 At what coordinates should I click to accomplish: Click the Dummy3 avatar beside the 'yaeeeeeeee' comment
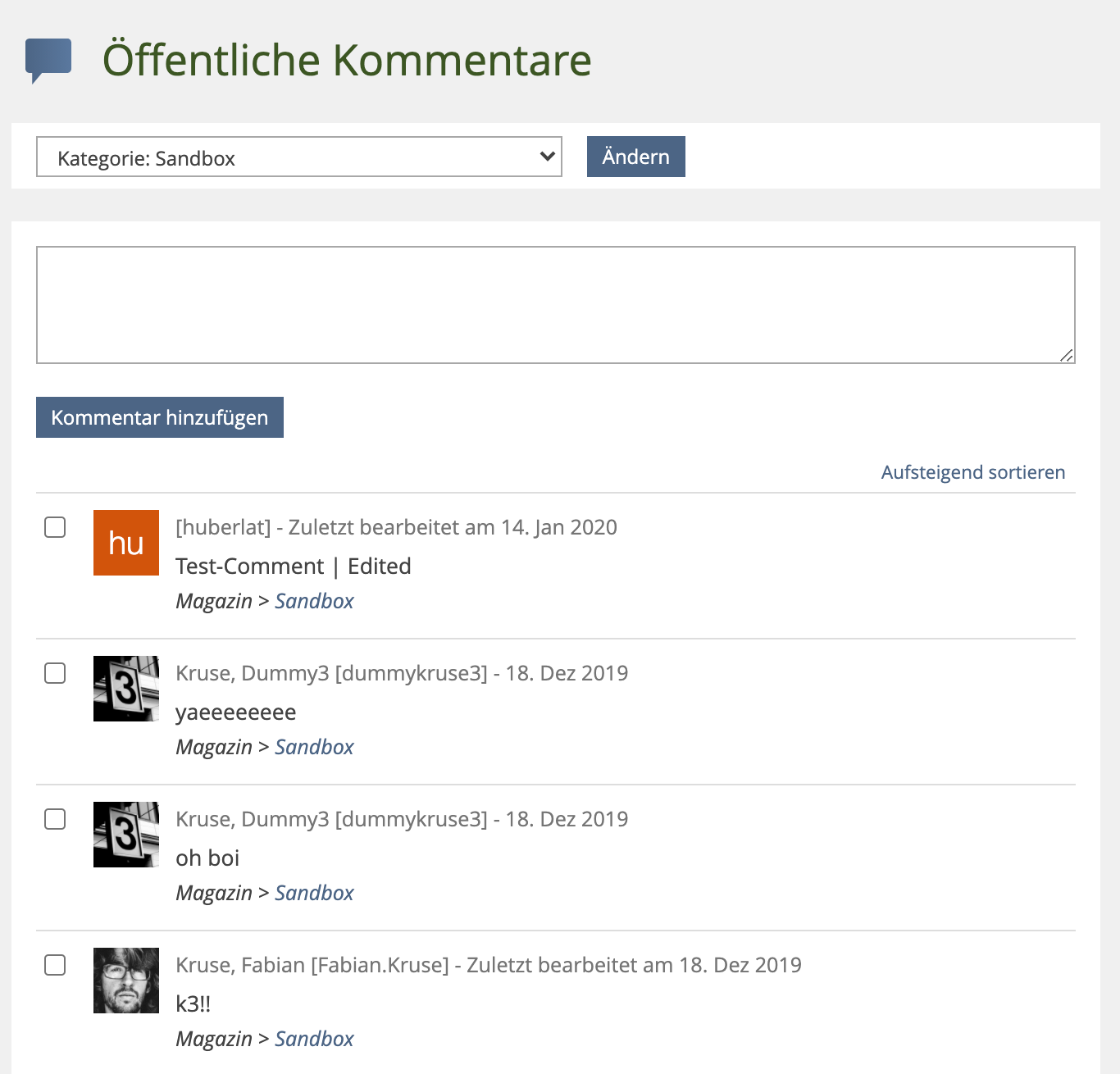(126, 689)
